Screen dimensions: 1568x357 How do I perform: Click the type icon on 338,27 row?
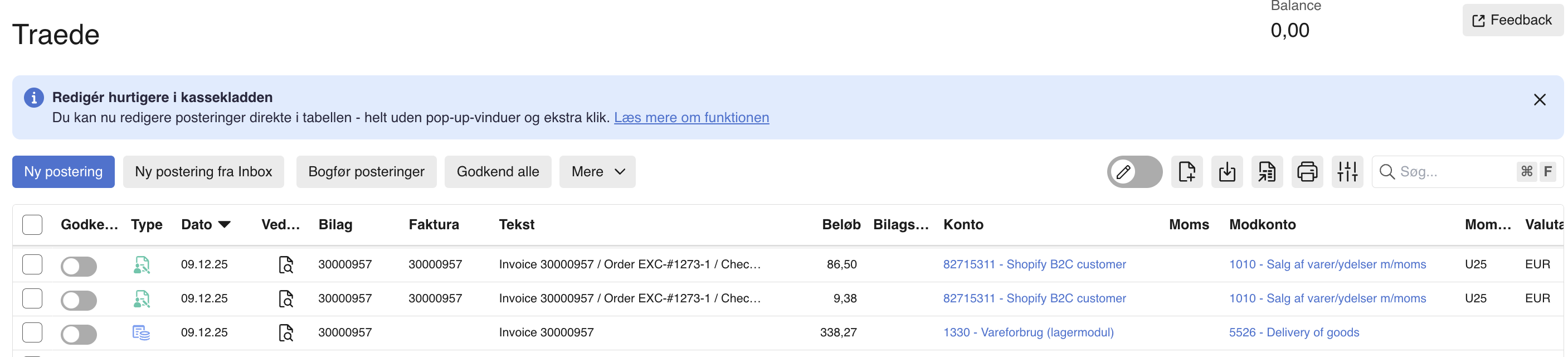click(x=141, y=332)
